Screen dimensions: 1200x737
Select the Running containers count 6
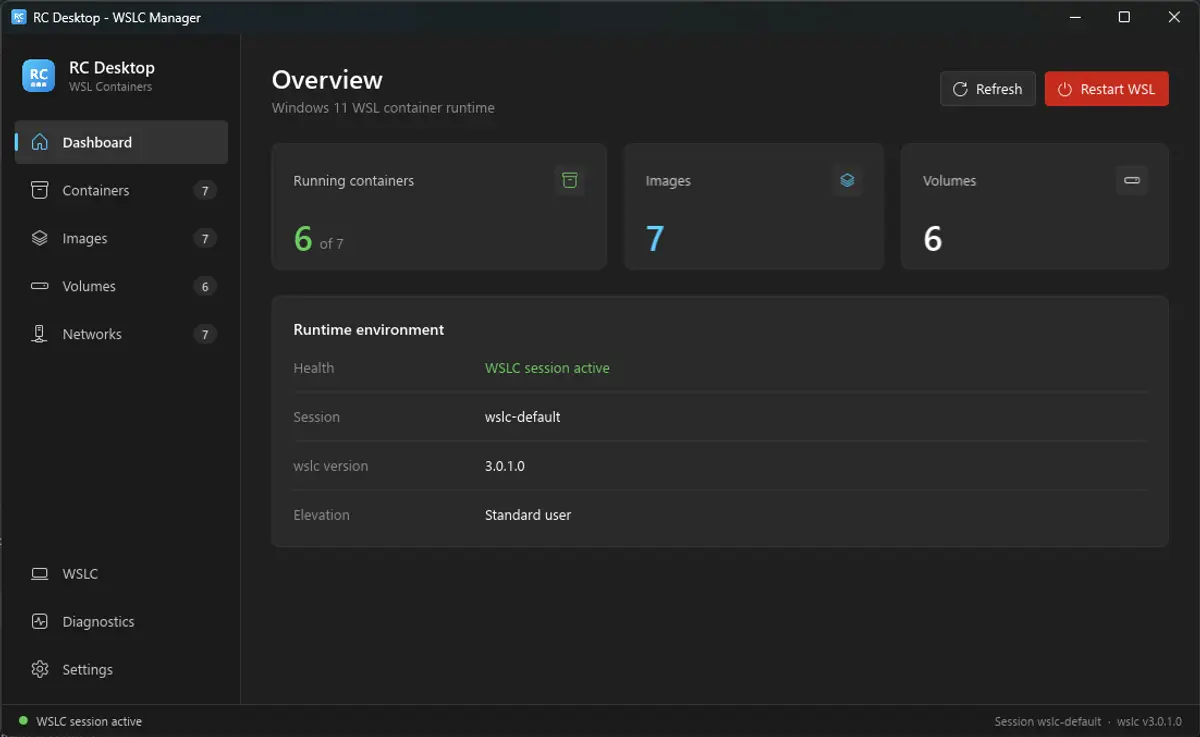click(x=303, y=238)
